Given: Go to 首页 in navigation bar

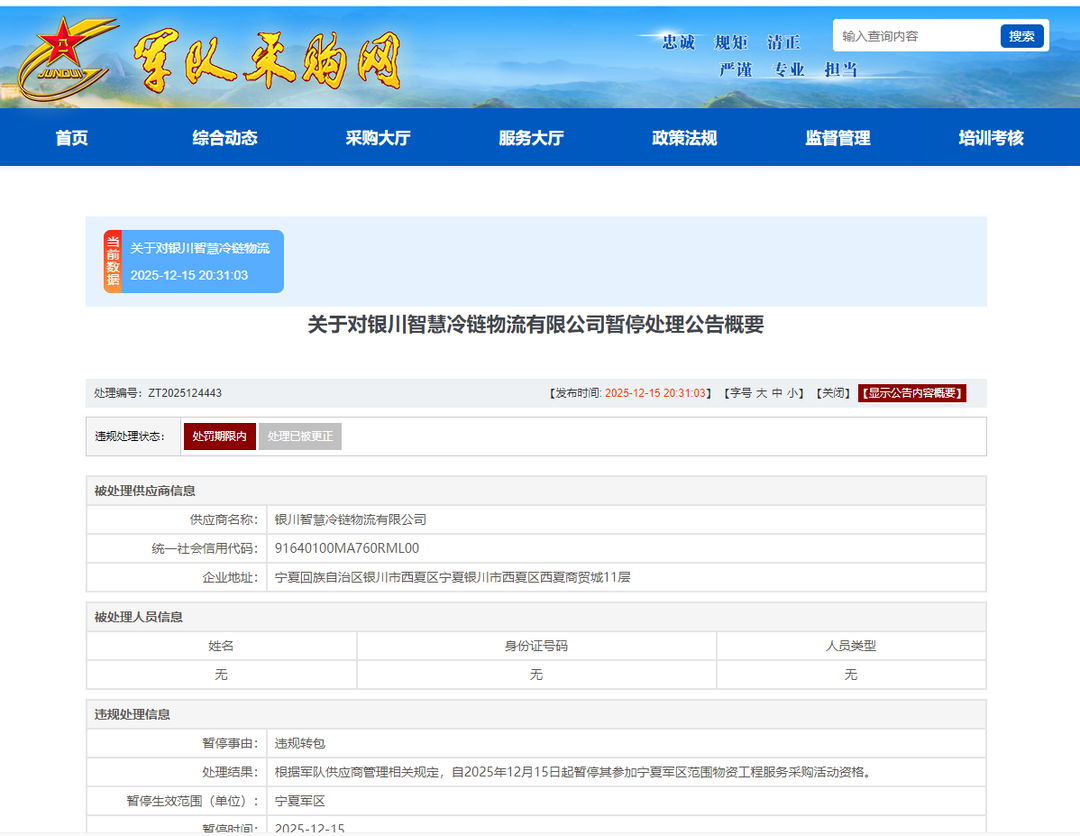Looking at the screenshot, I should pos(72,138).
